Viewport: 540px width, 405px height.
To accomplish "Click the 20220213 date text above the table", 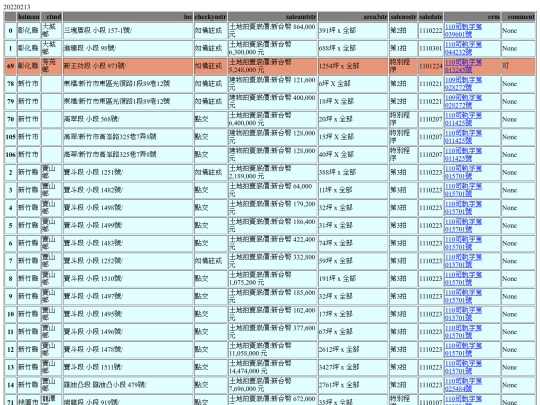I will coord(17,7).
